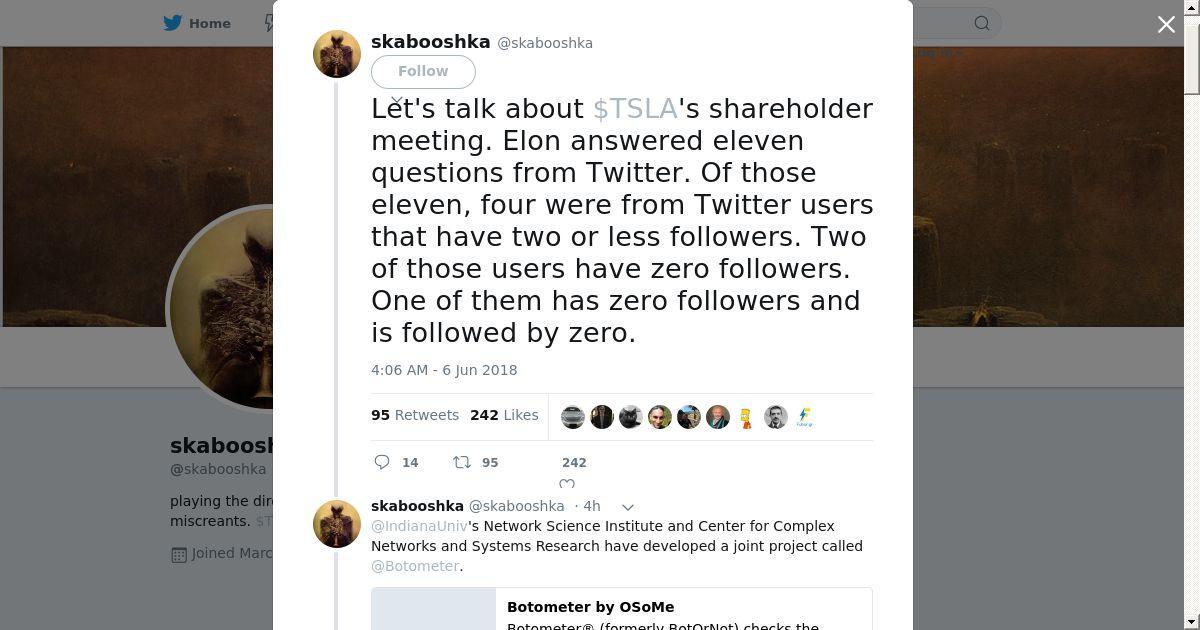Expand the reply tweet's chevron menu
The image size is (1200, 630).
coord(628,507)
